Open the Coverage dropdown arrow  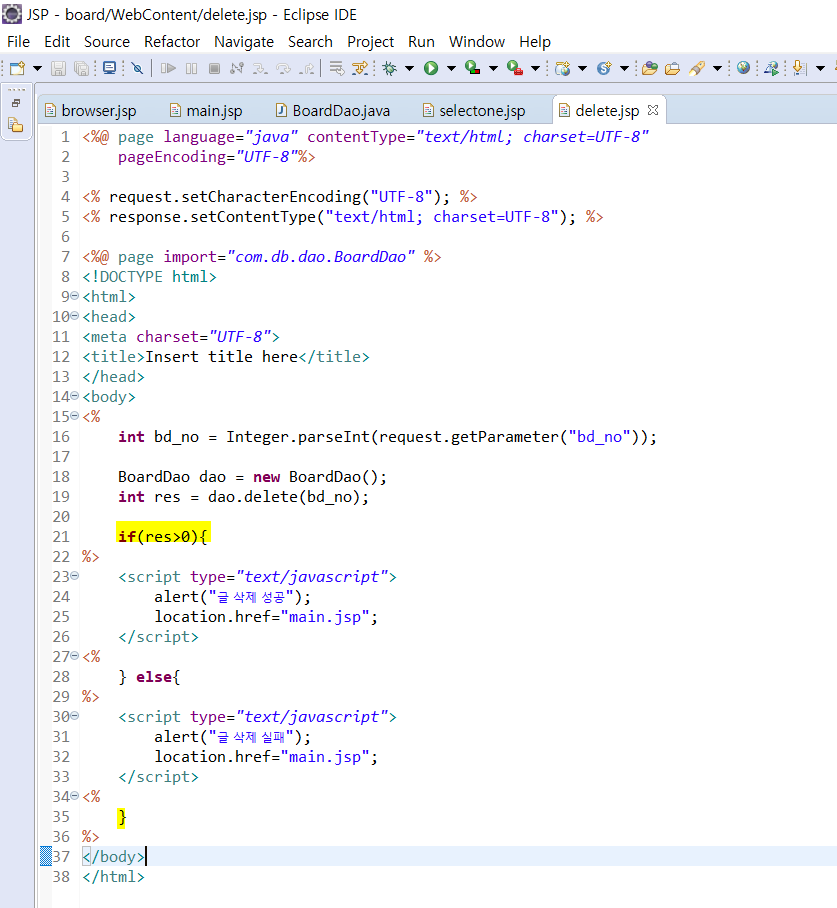(x=494, y=68)
